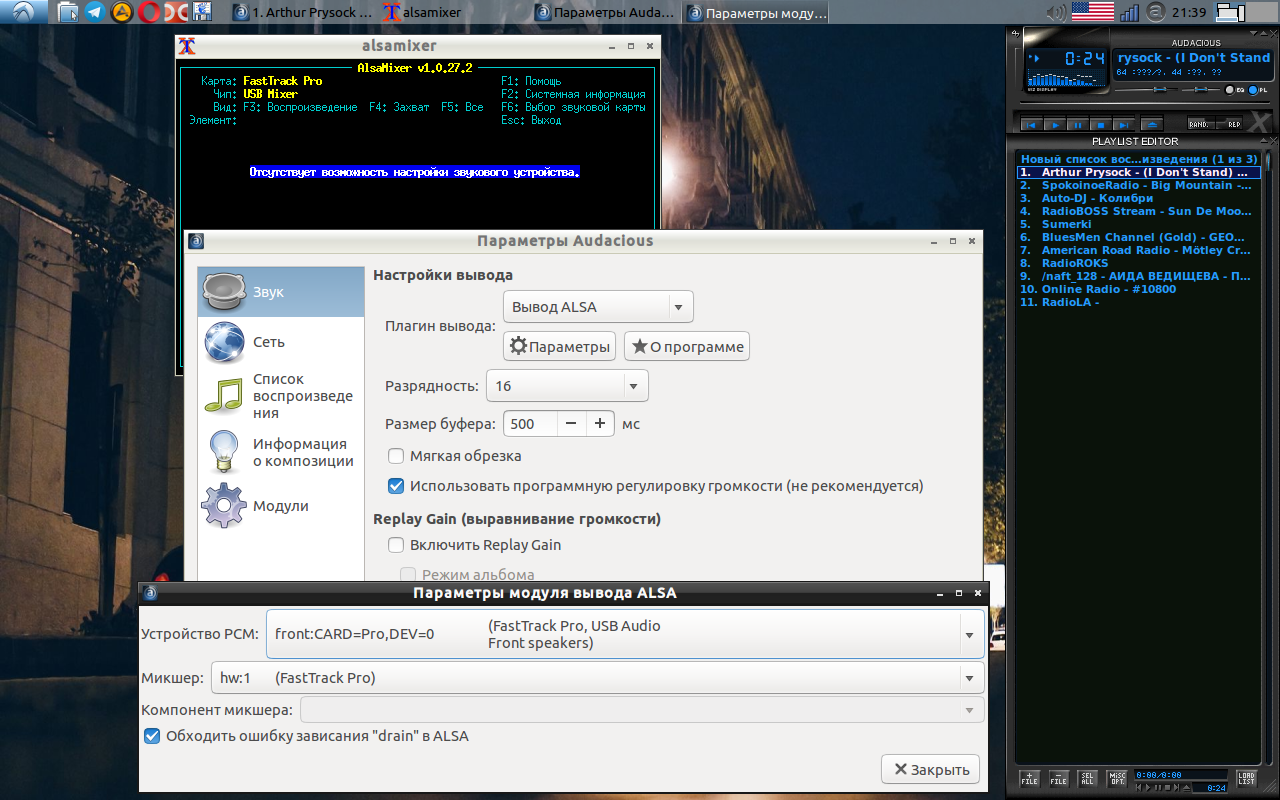Switch to Параметры модуля taskbar entry
The height and width of the screenshot is (800, 1280).
click(757, 13)
